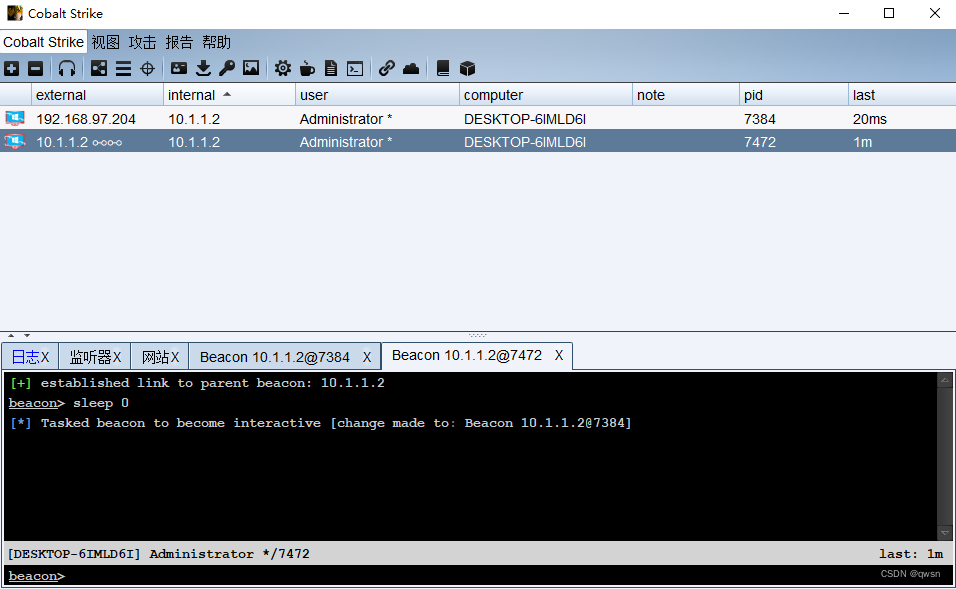Viewport: 956px width, 589px height.
Task: Sort sessions by the note column header
Action: [x=686, y=95]
